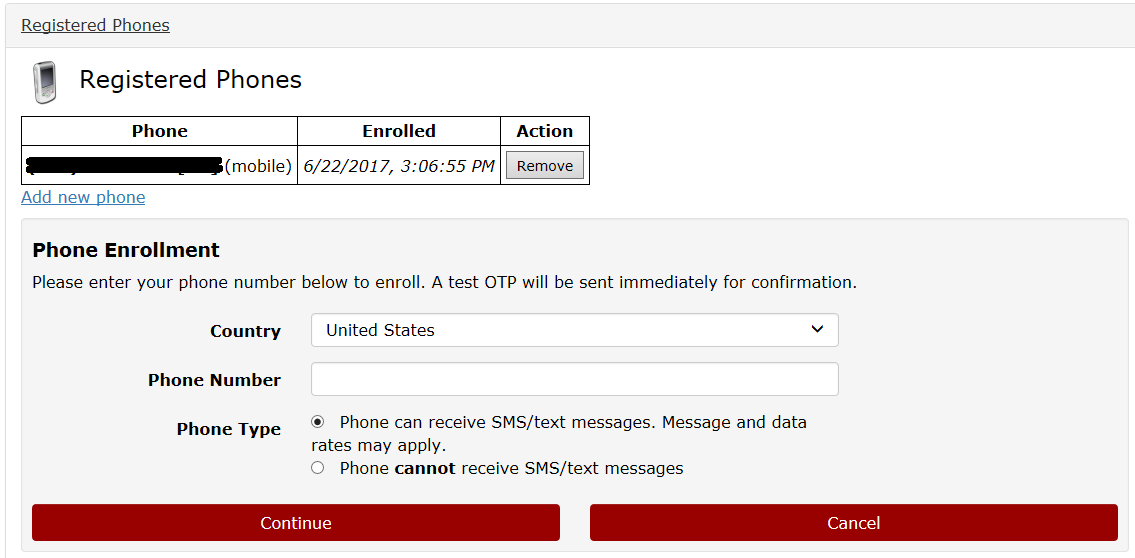Select radio for phone cannot receive SMS
1135x558 pixels.
(x=317, y=468)
